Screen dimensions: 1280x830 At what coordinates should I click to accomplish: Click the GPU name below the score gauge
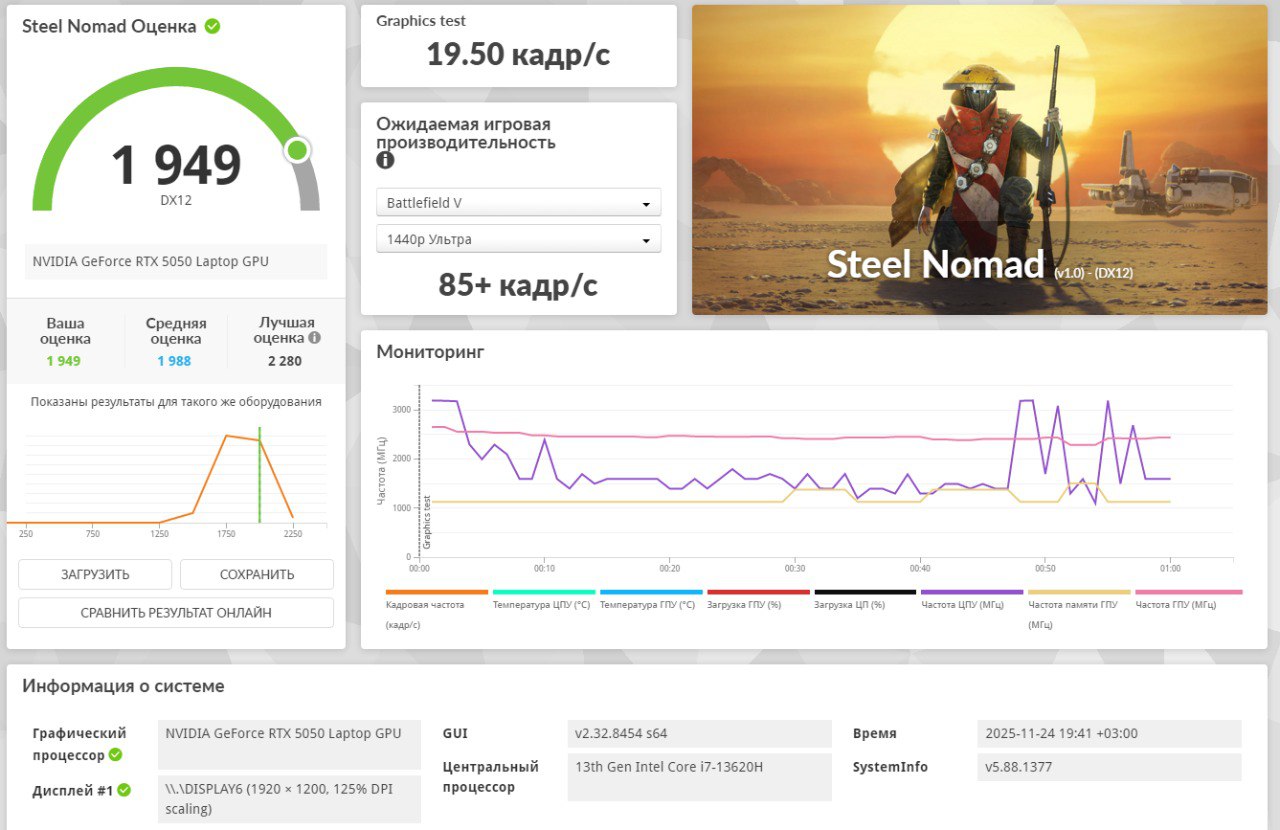click(176, 262)
